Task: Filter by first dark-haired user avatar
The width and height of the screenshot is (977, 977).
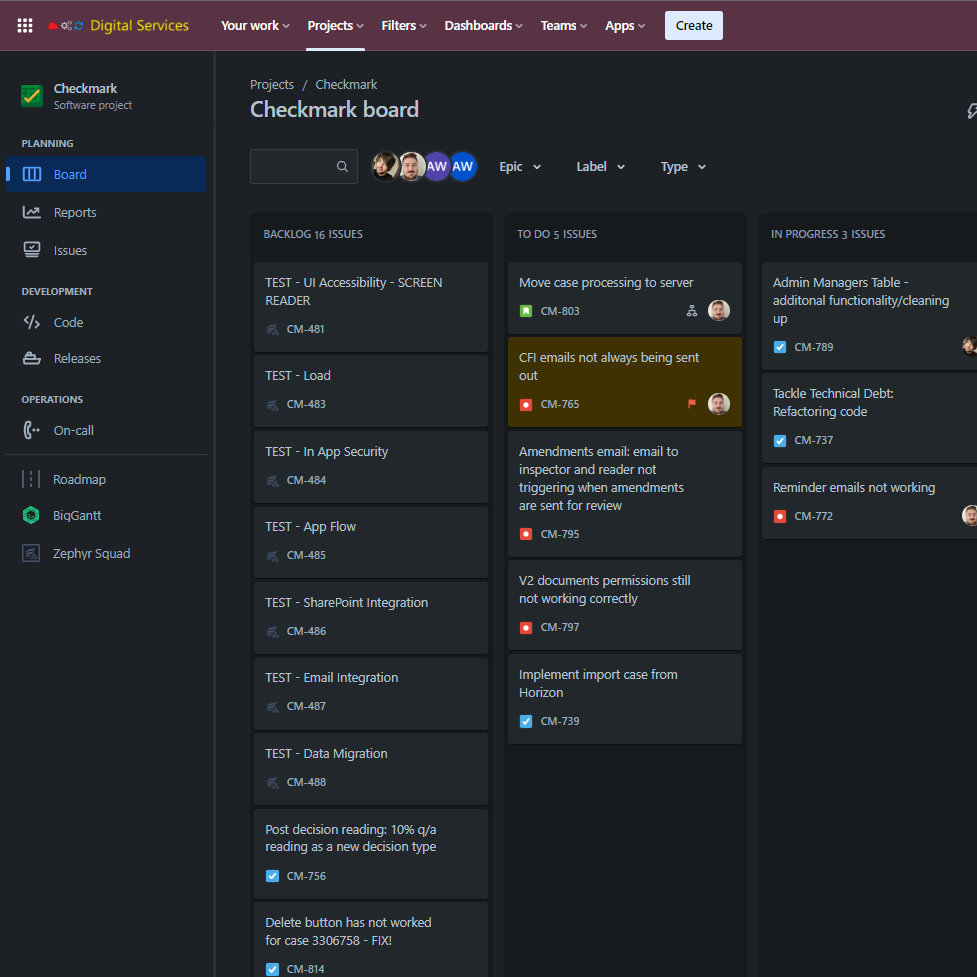Action: pyautogui.click(x=385, y=166)
